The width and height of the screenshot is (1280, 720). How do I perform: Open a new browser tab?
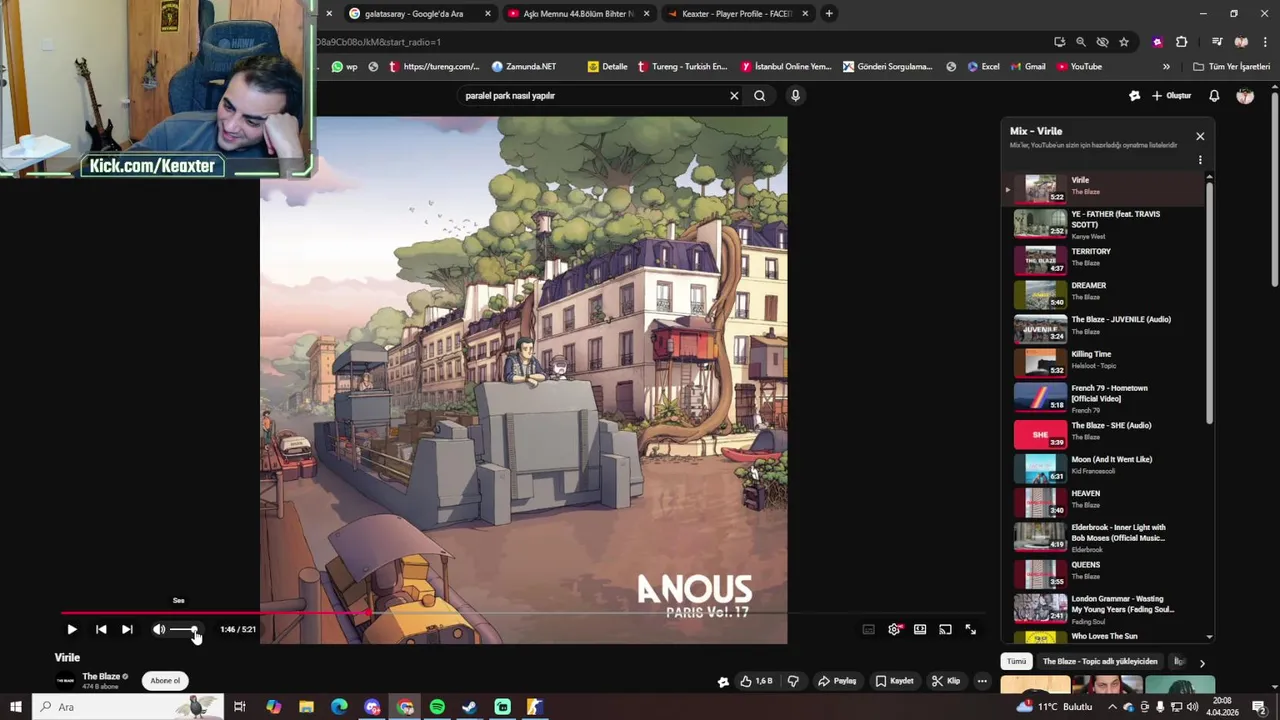tap(829, 14)
